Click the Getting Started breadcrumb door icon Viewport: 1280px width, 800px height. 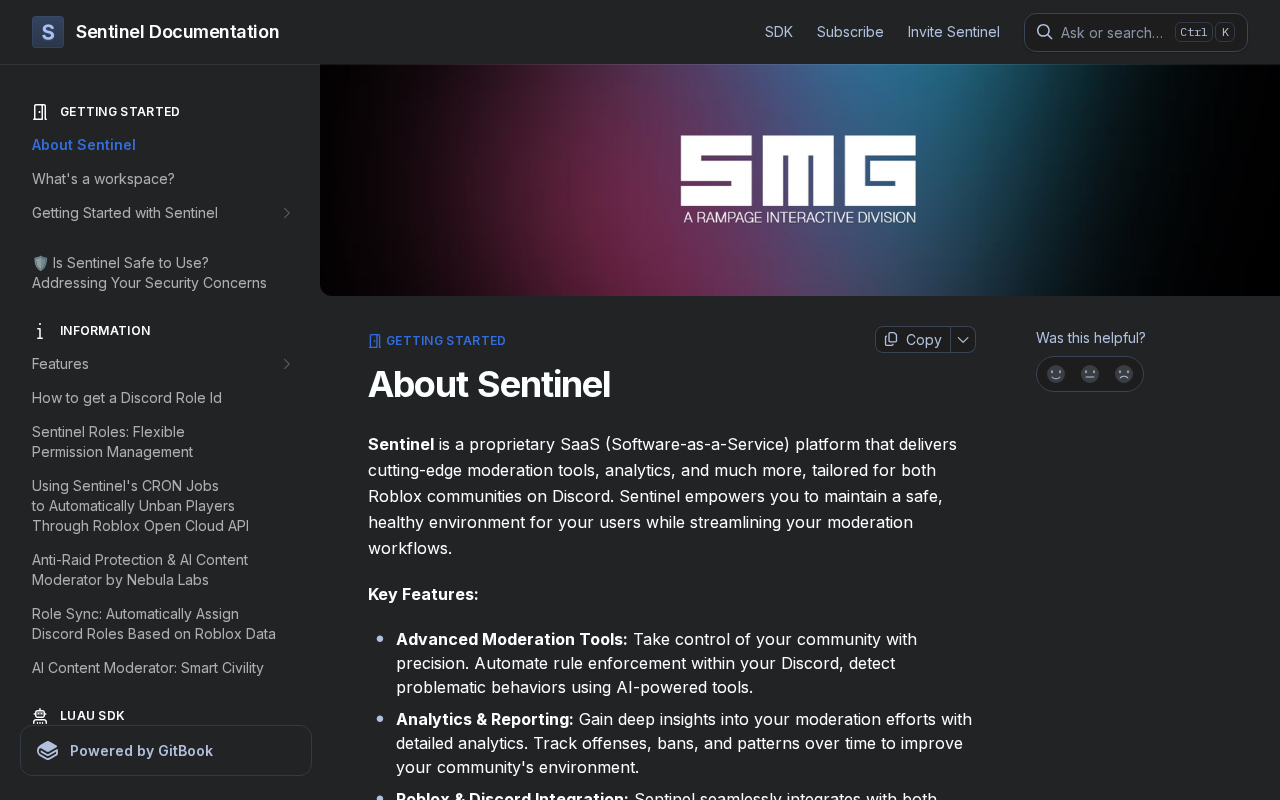(x=375, y=341)
